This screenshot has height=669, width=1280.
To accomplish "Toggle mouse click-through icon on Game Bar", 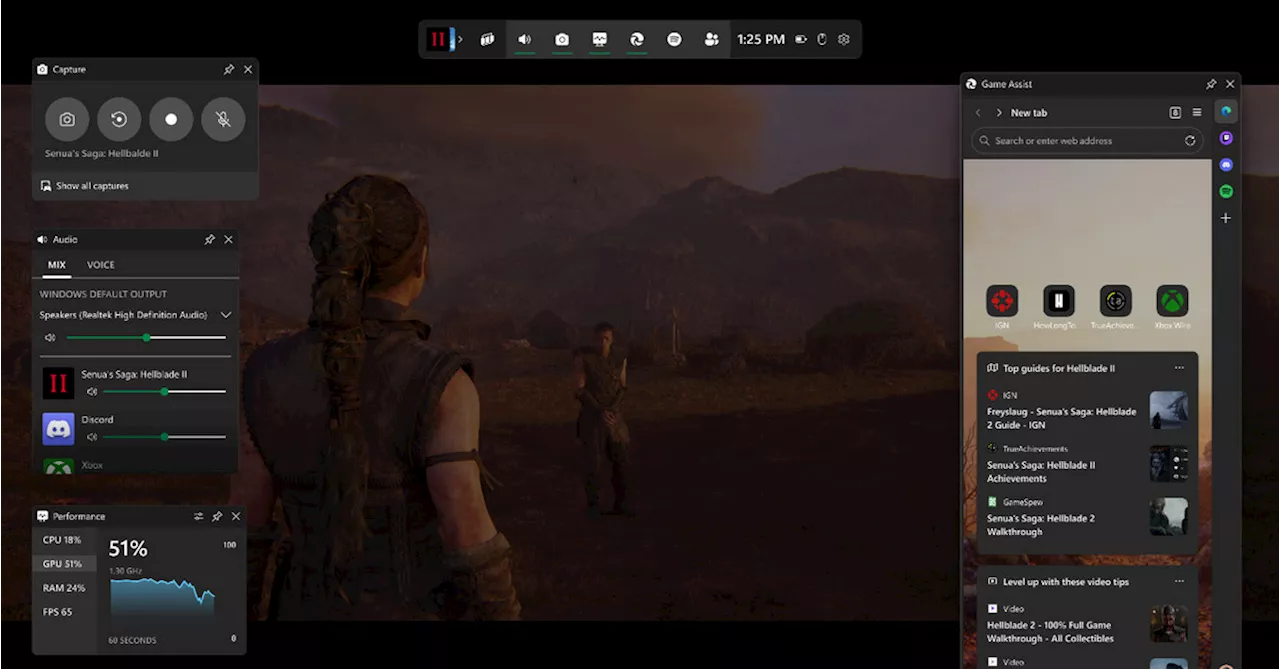I will [822, 39].
